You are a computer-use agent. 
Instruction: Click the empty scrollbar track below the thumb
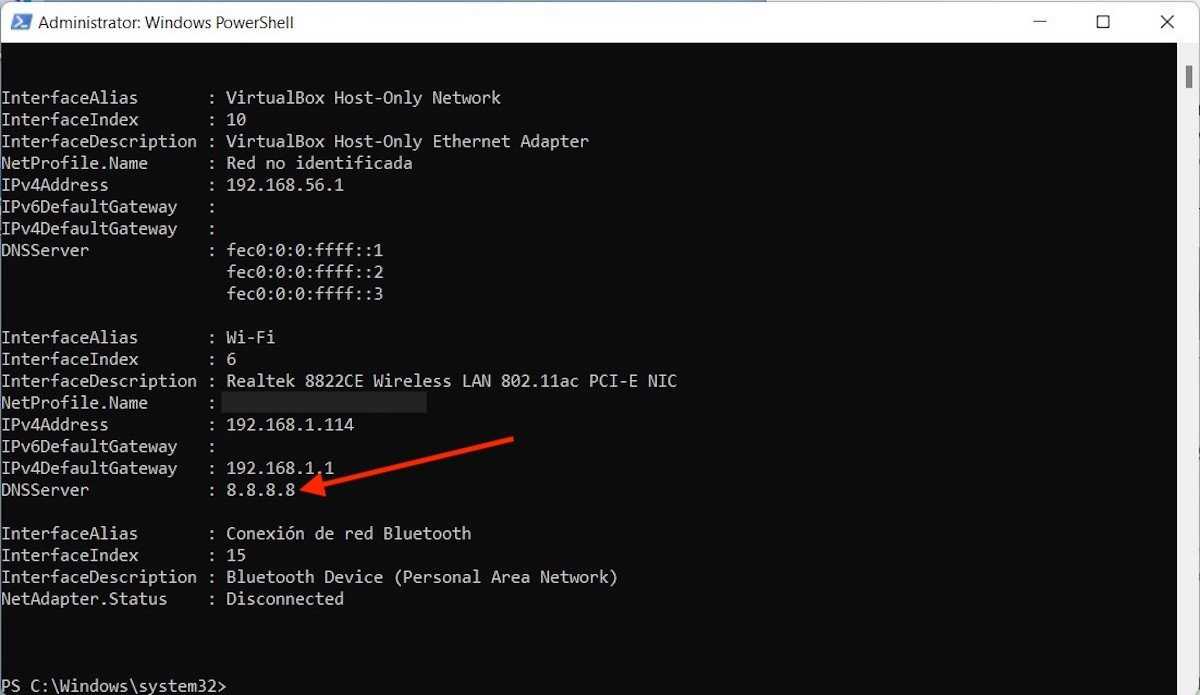[x=1188, y=400]
